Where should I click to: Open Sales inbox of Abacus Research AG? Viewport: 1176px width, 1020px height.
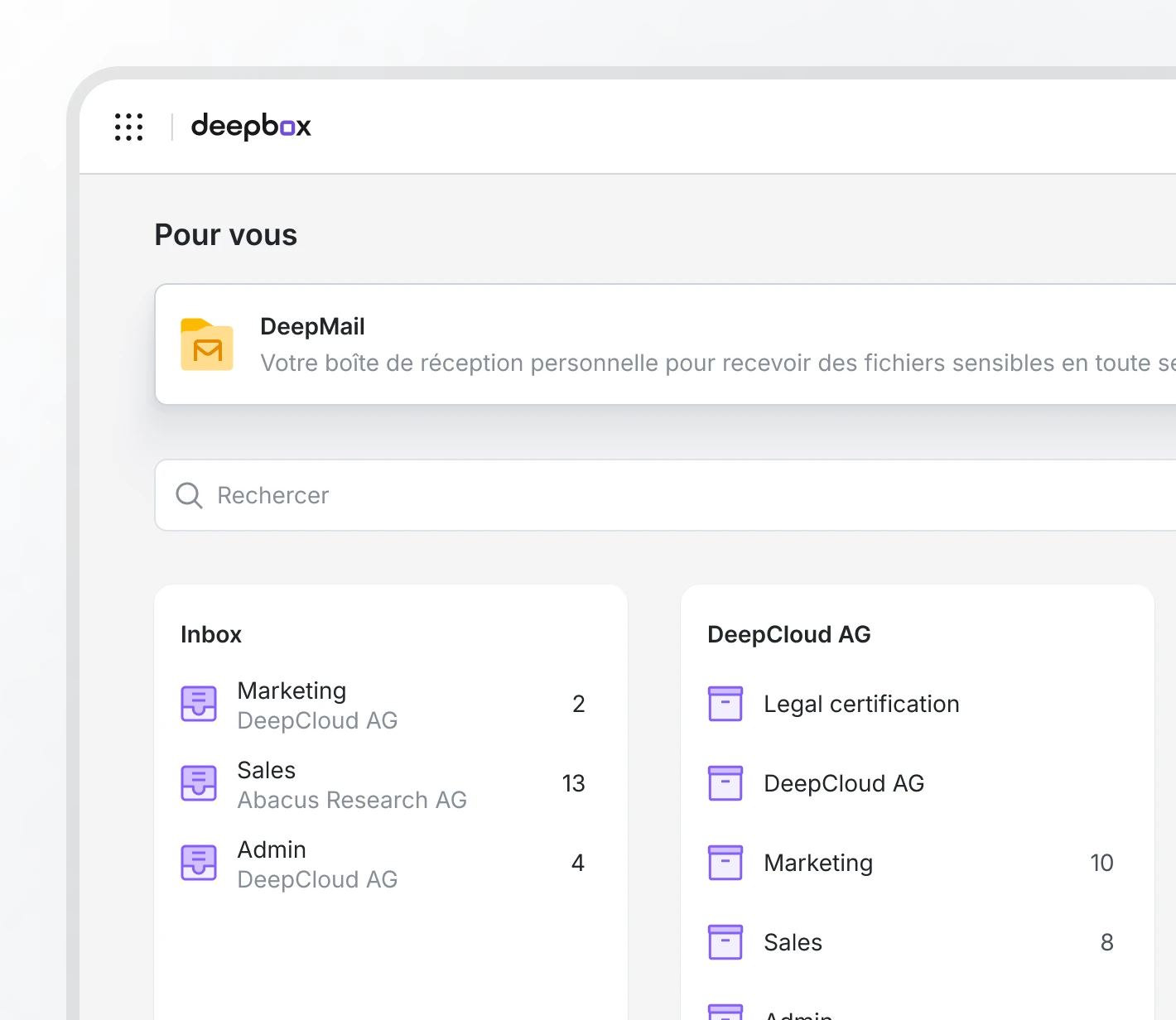pyautogui.click(x=351, y=784)
